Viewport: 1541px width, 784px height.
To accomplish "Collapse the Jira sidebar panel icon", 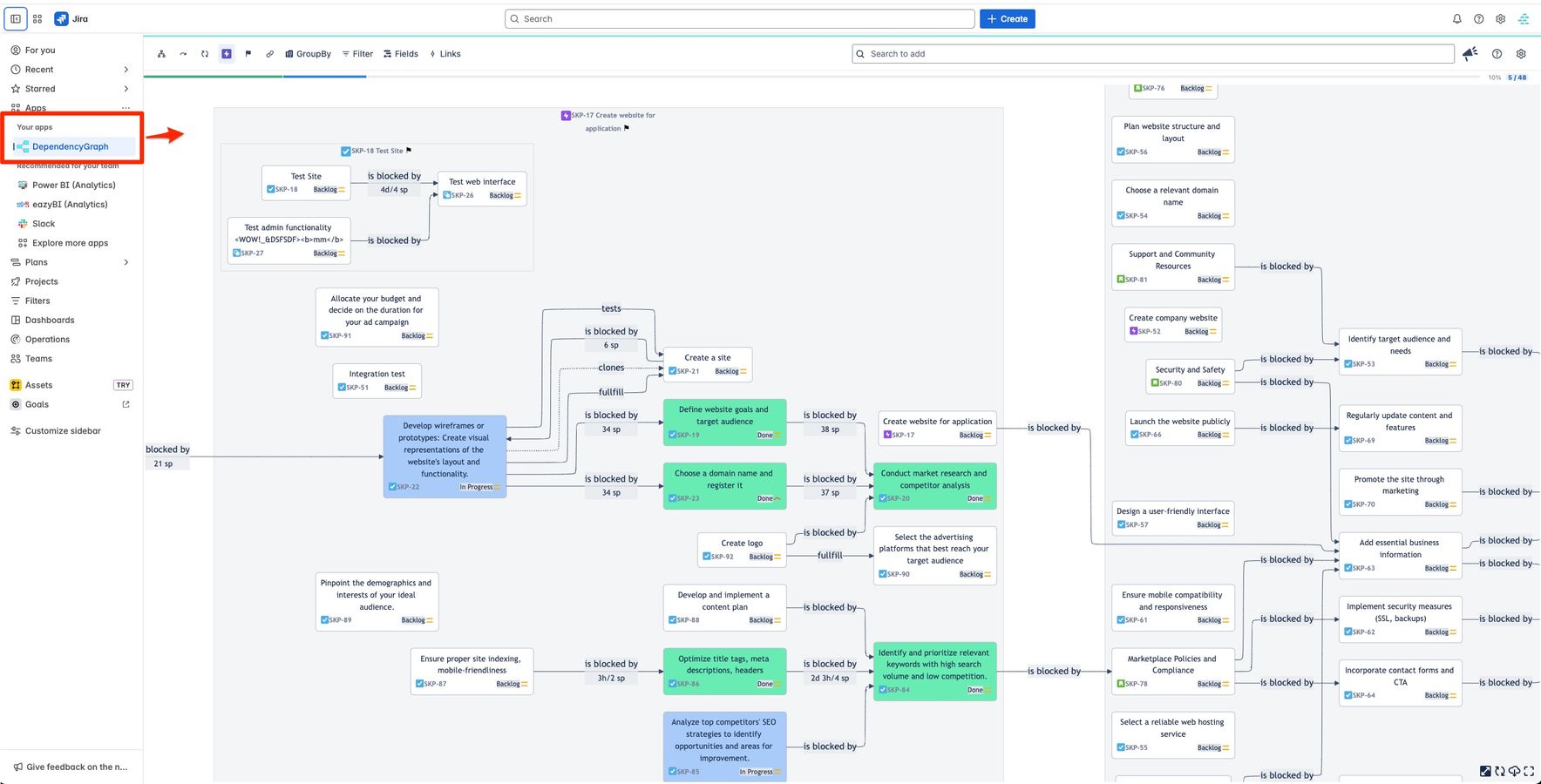I will [x=16, y=18].
